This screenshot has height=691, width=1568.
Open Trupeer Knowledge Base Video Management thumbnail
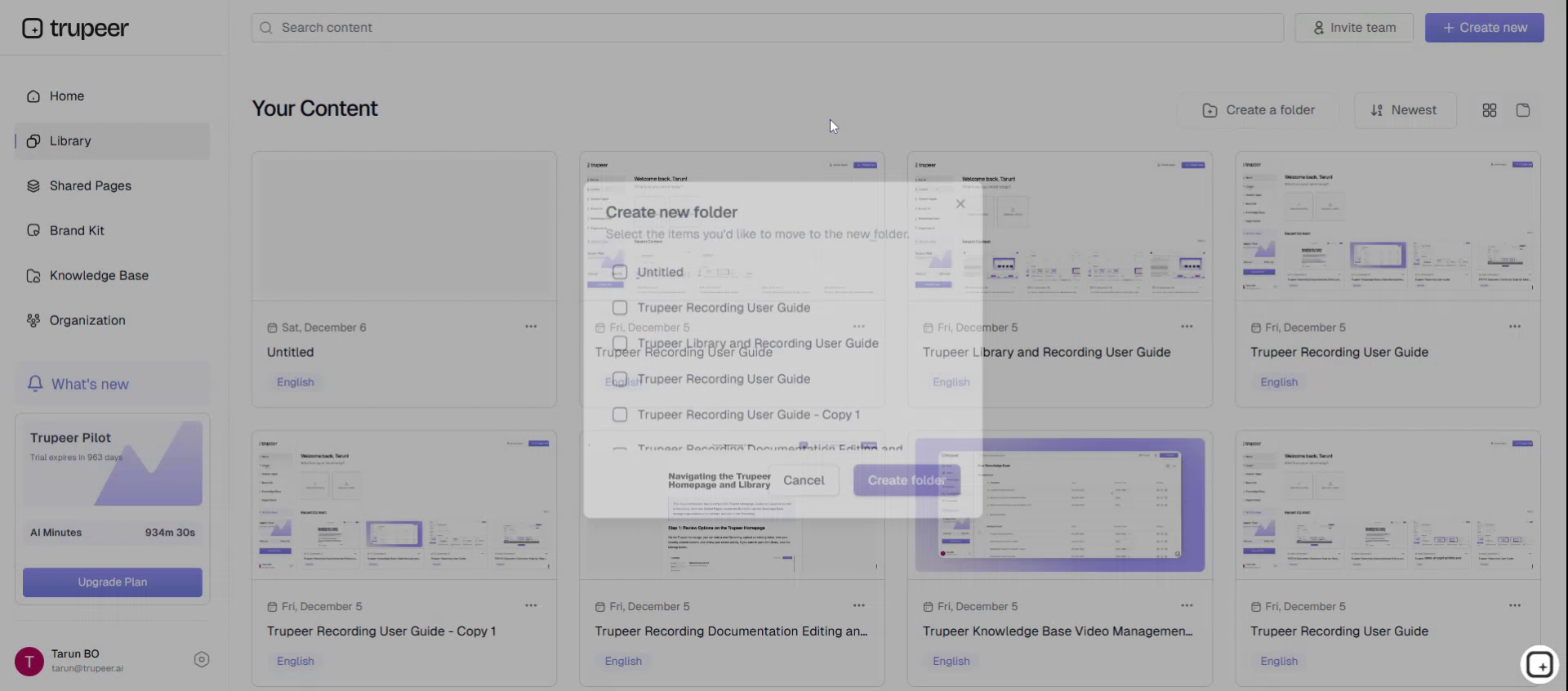(x=1060, y=506)
